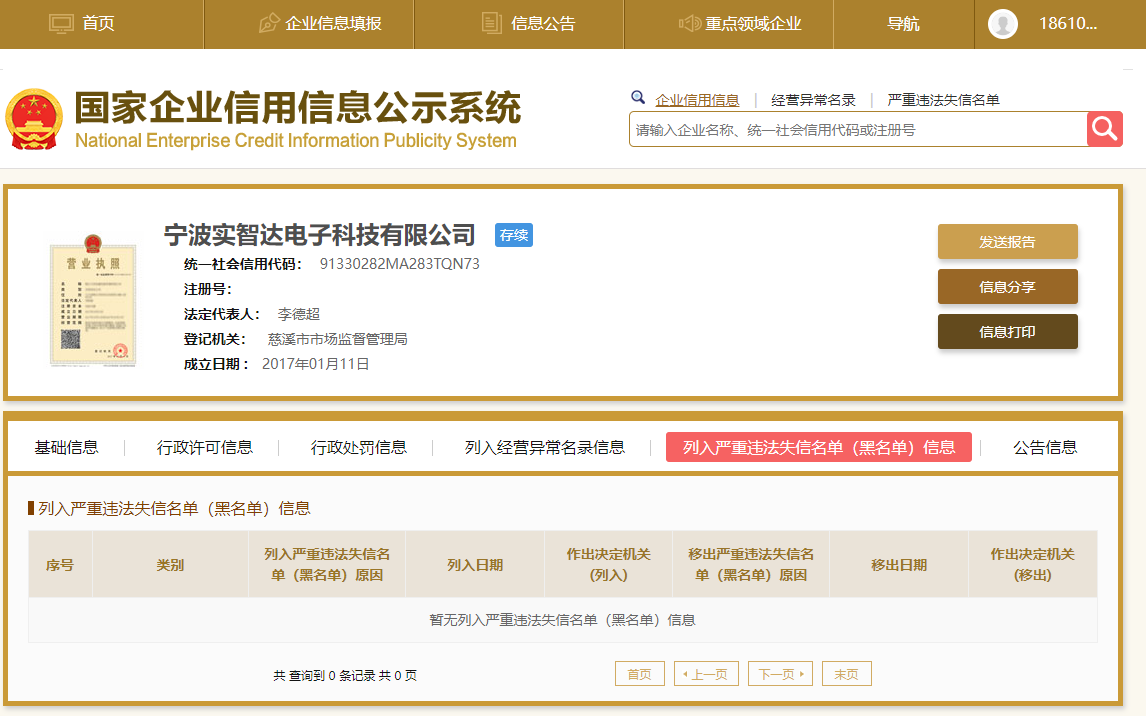The height and width of the screenshot is (716, 1146).
Task: Click the legal representative name 李德超
Action: tap(299, 314)
